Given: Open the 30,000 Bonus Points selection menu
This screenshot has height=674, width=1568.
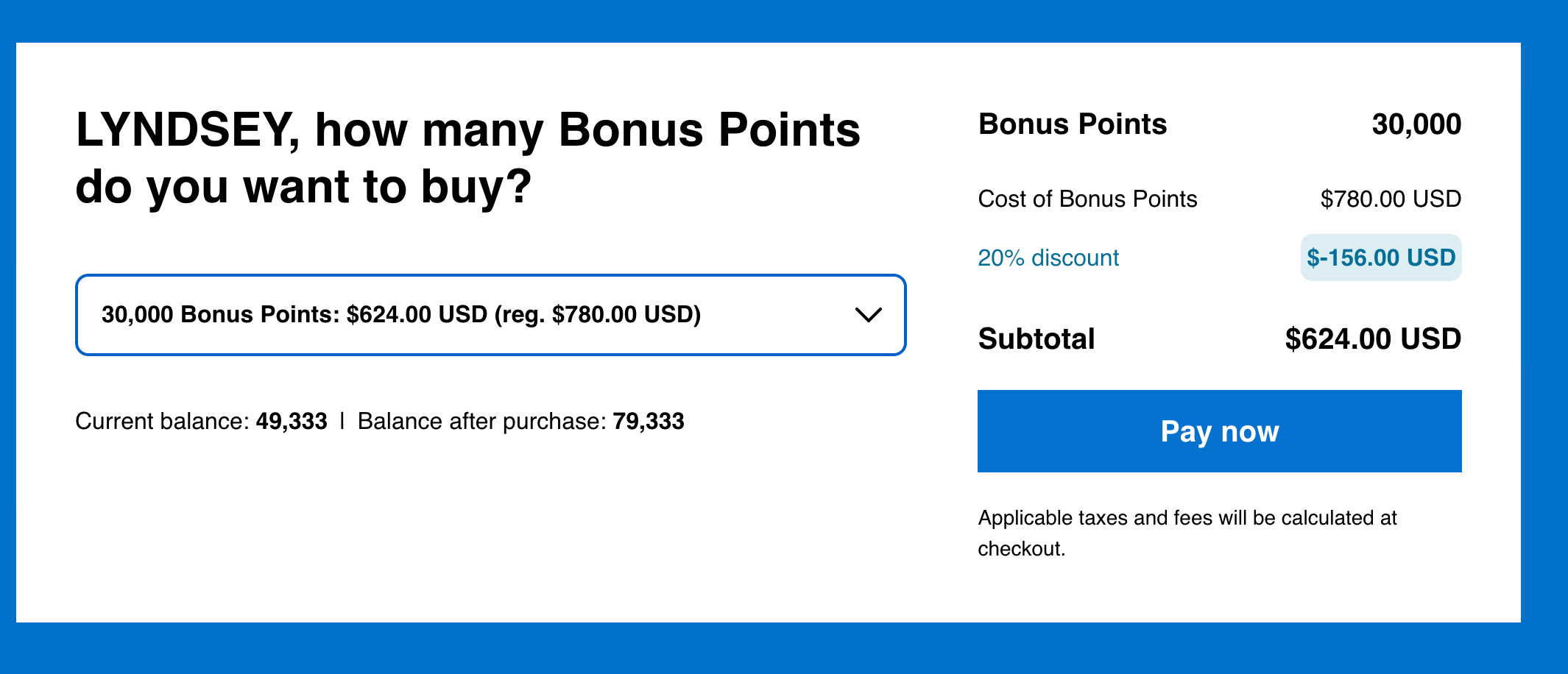Looking at the screenshot, I should [x=491, y=314].
